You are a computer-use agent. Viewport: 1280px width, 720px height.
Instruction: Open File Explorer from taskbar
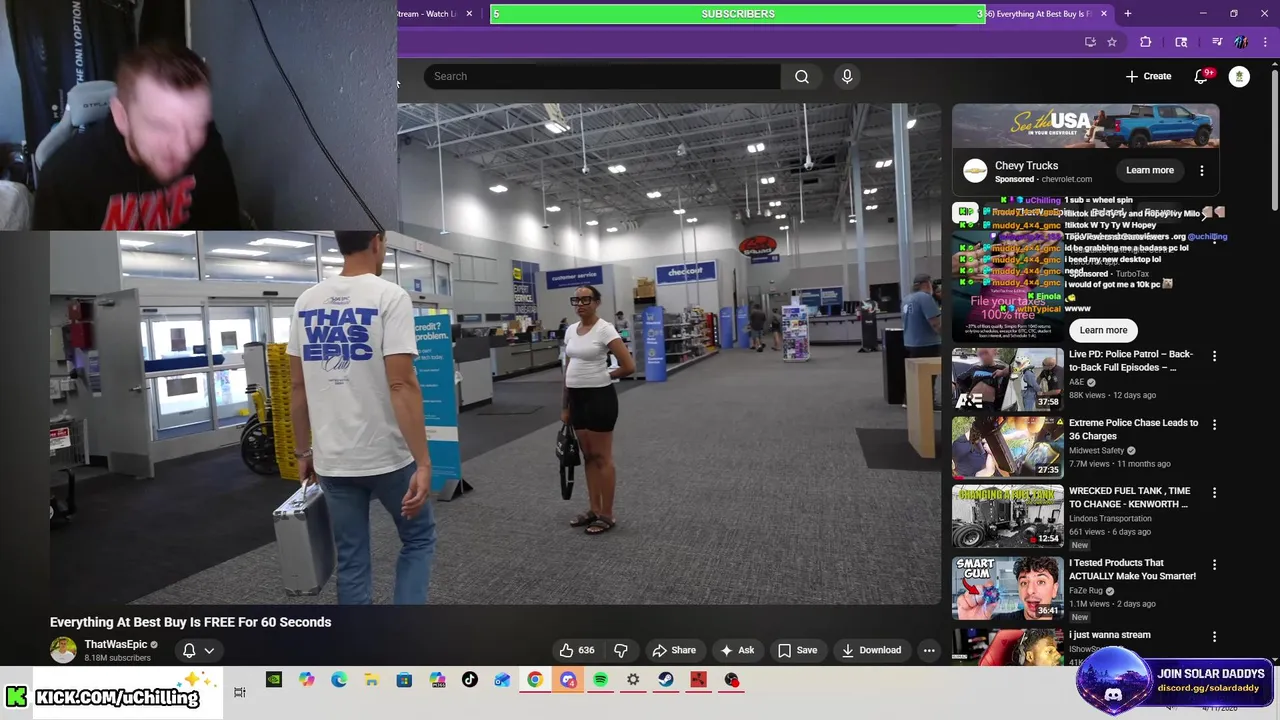click(371, 680)
